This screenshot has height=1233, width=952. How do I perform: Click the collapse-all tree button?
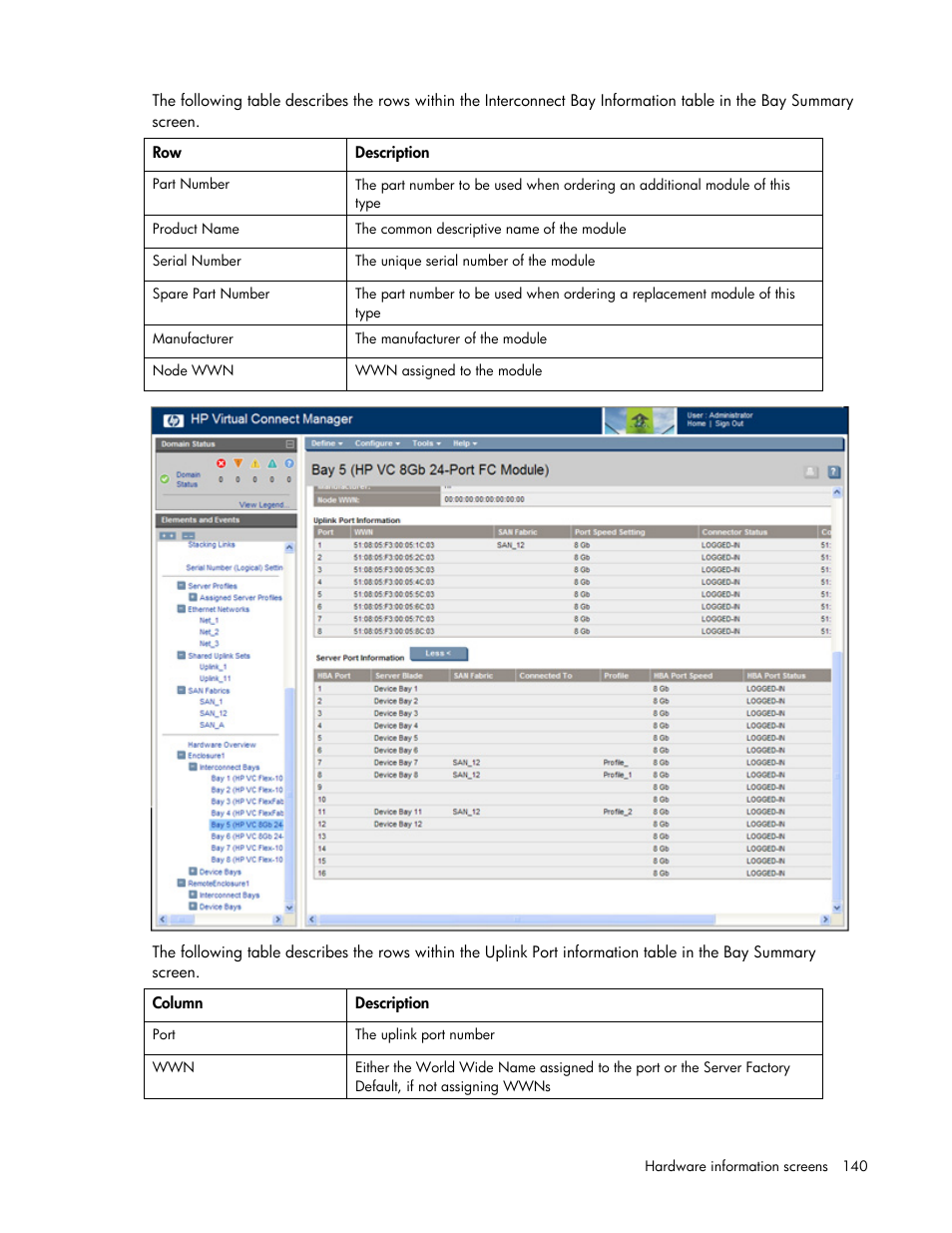189,536
